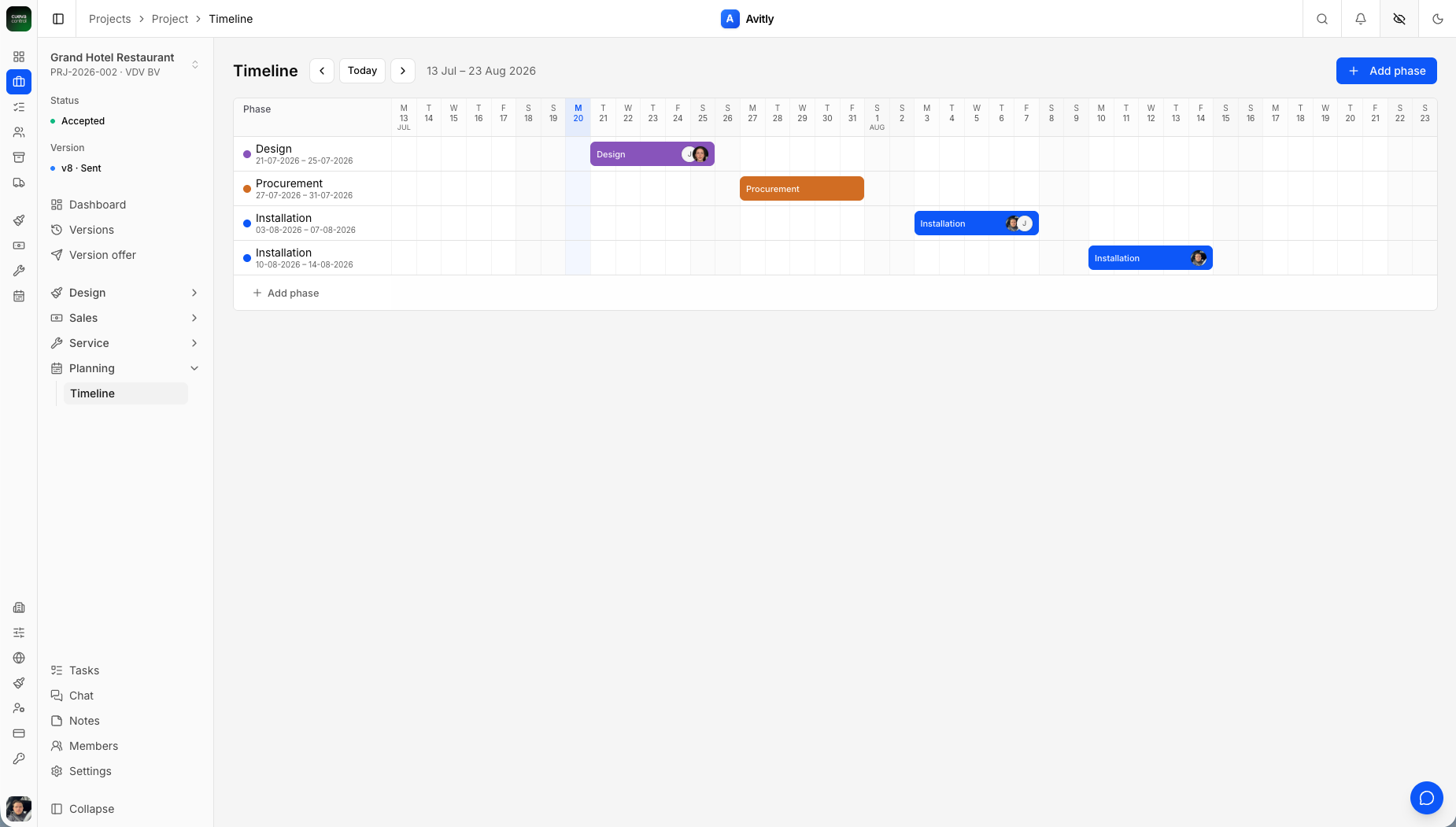Open Tasks in the sidebar
Viewport: 1456px width, 827px height.
coord(125,670)
